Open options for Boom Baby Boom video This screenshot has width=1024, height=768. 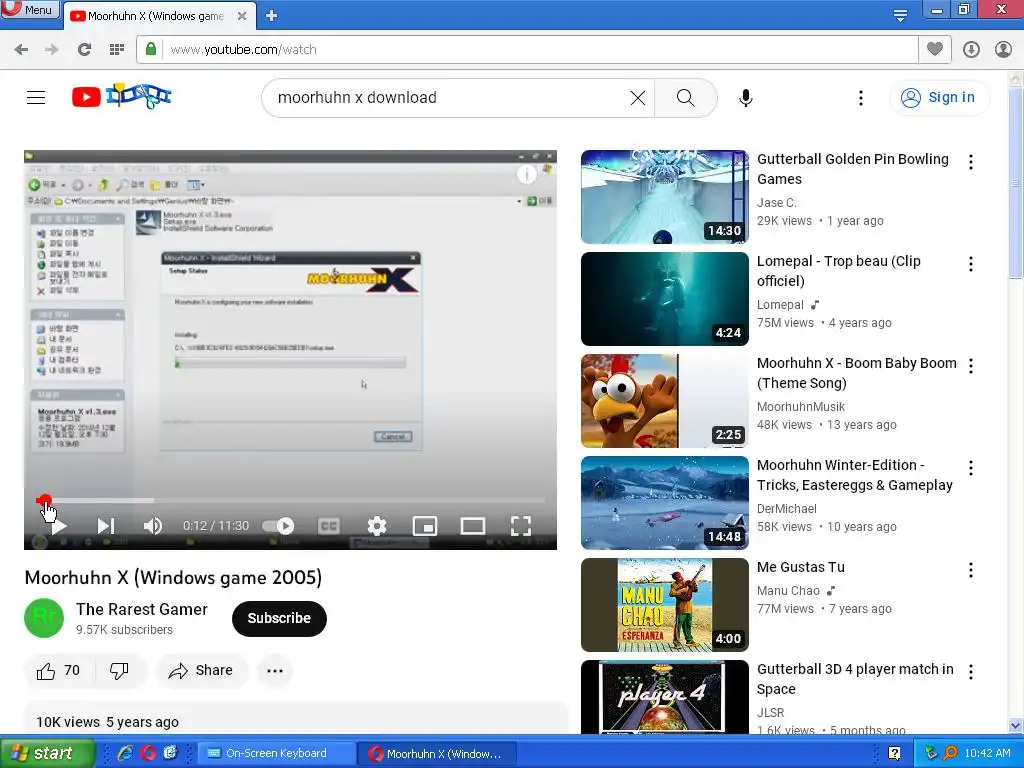[x=971, y=366]
